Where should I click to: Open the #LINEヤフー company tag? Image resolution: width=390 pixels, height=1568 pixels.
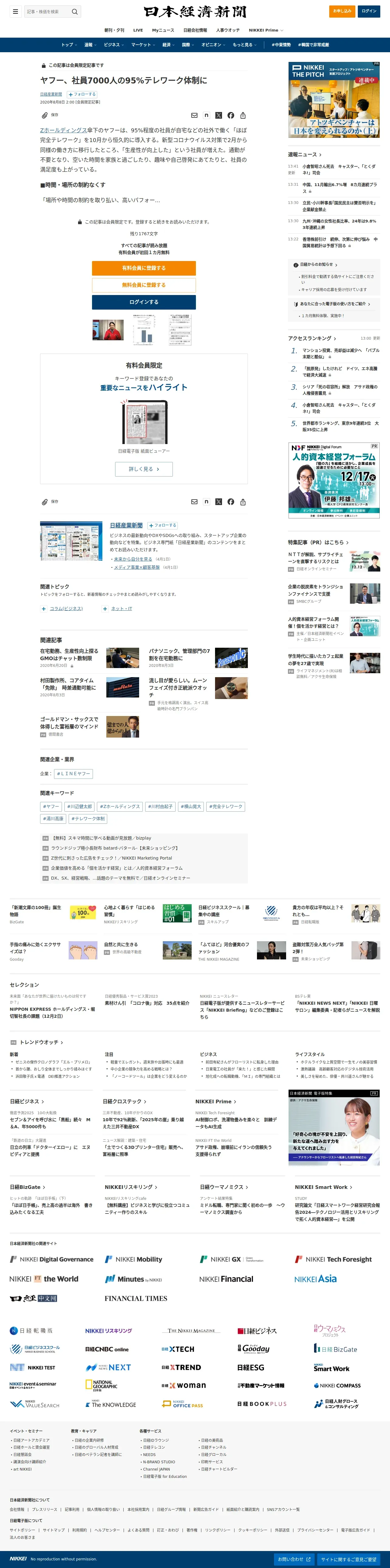tap(73, 774)
